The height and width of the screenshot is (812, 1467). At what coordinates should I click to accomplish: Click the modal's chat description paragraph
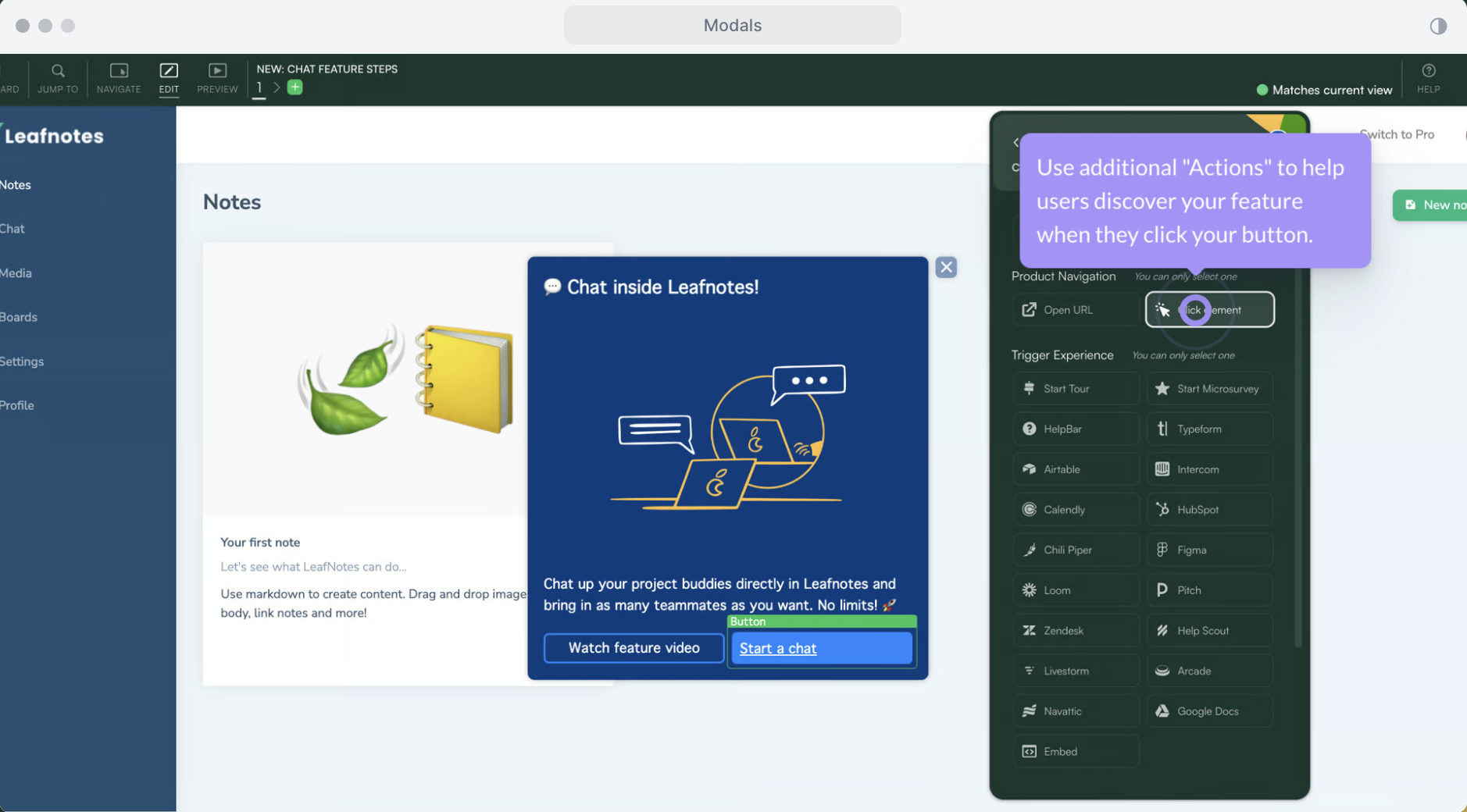click(x=720, y=594)
